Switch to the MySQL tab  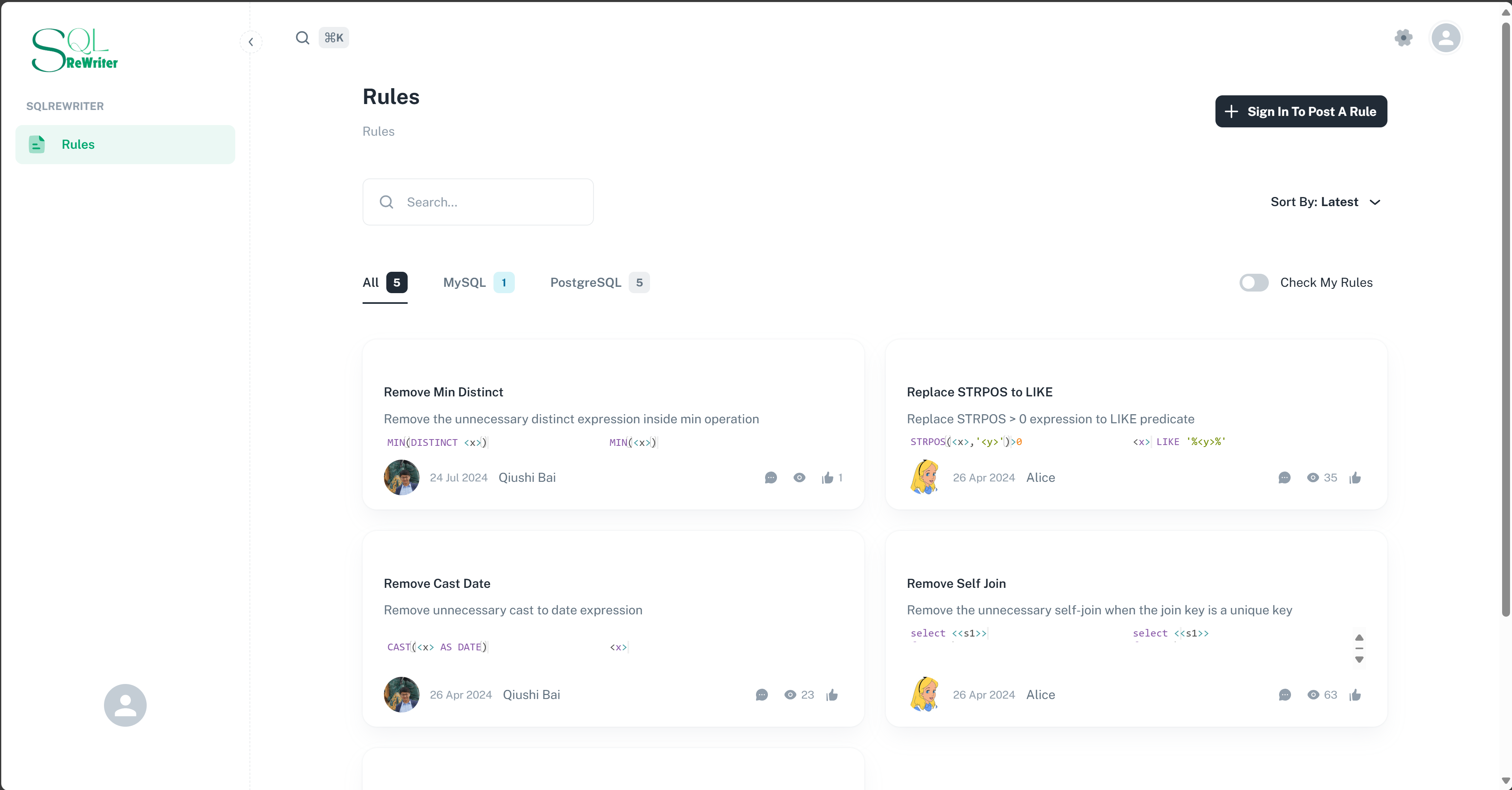point(478,282)
